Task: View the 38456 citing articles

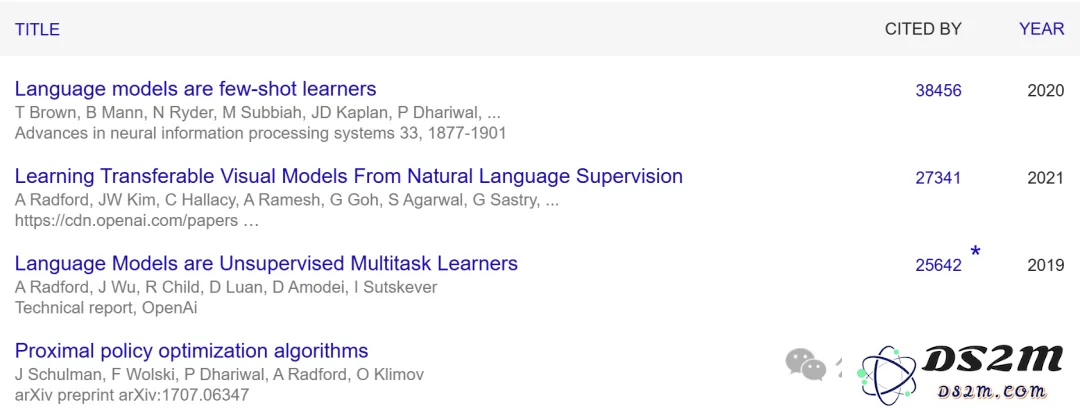Action: [x=938, y=91]
